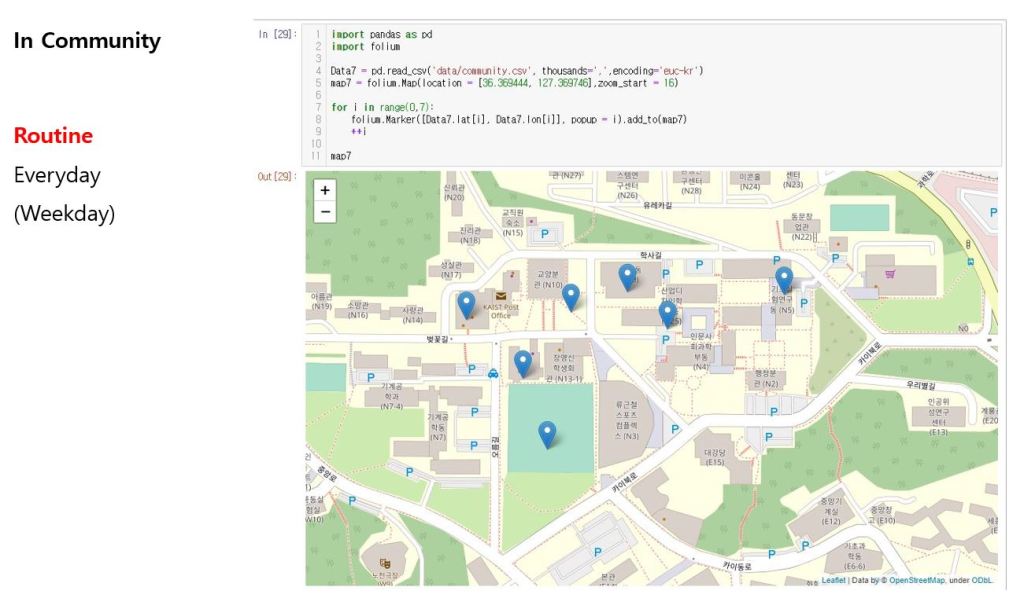
Task: Click the pink shopping cart icon
Action: click(x=889, y=273)
